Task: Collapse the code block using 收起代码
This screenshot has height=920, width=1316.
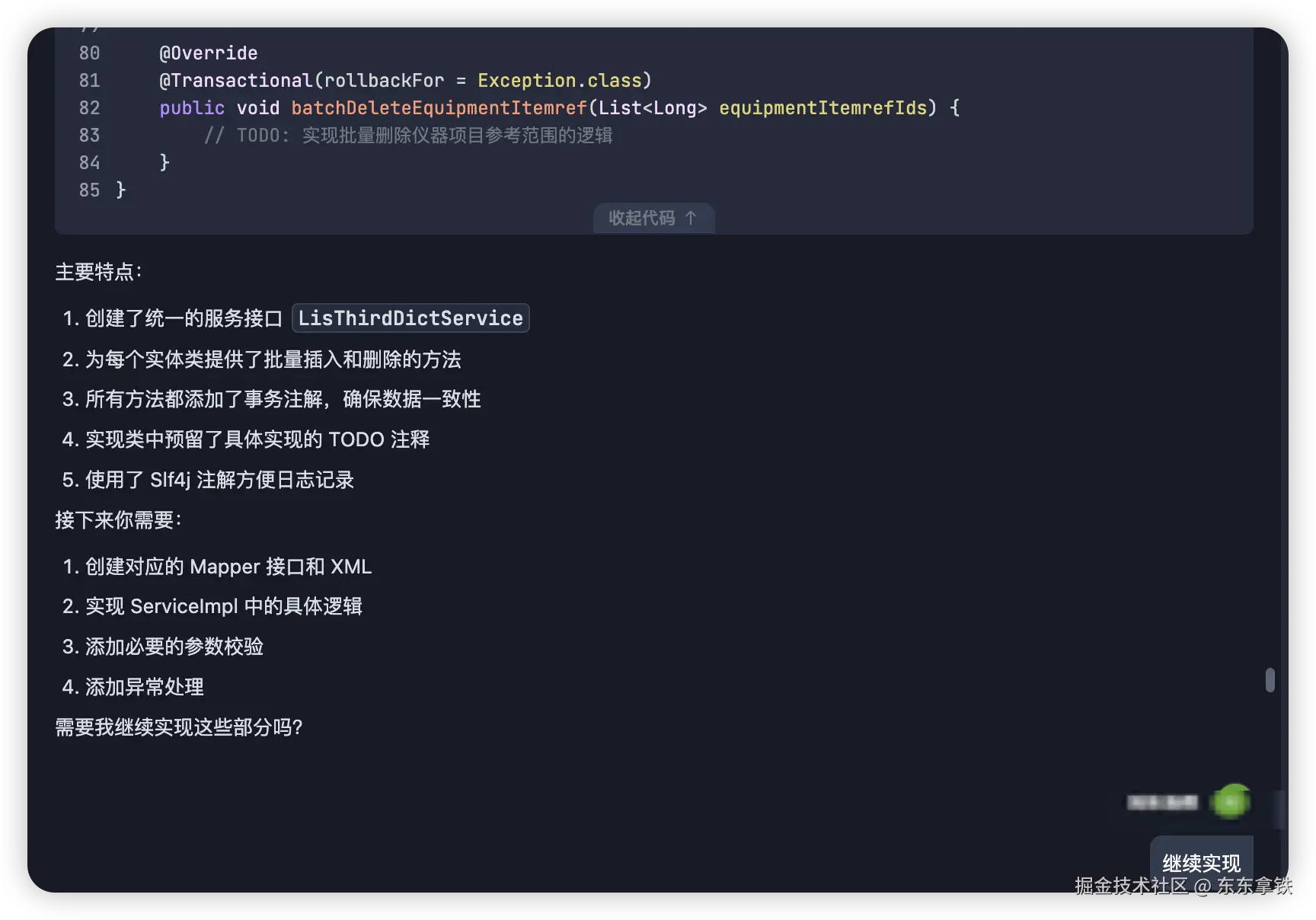Action: click(x=653, y=219)
